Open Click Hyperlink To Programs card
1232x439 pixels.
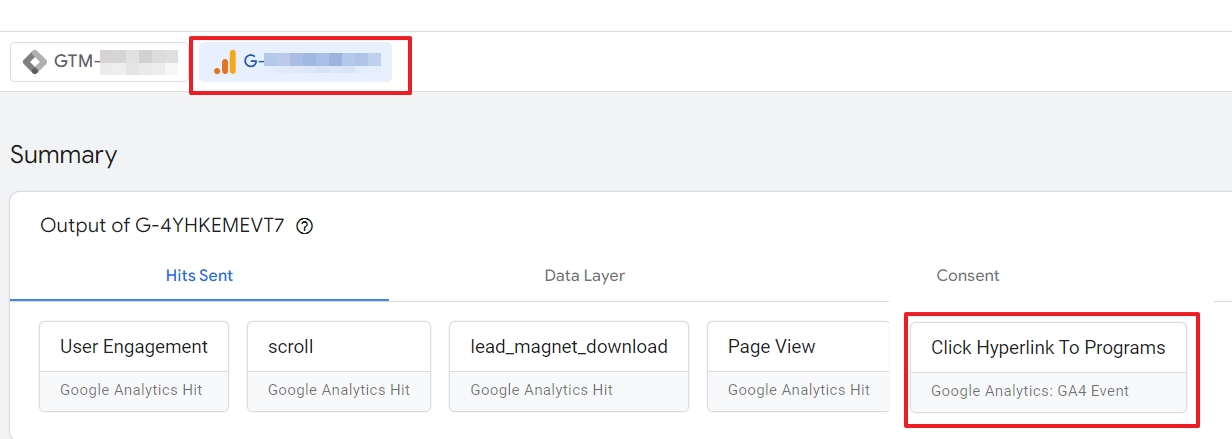pyautogui.click(x=1048, y=367)
